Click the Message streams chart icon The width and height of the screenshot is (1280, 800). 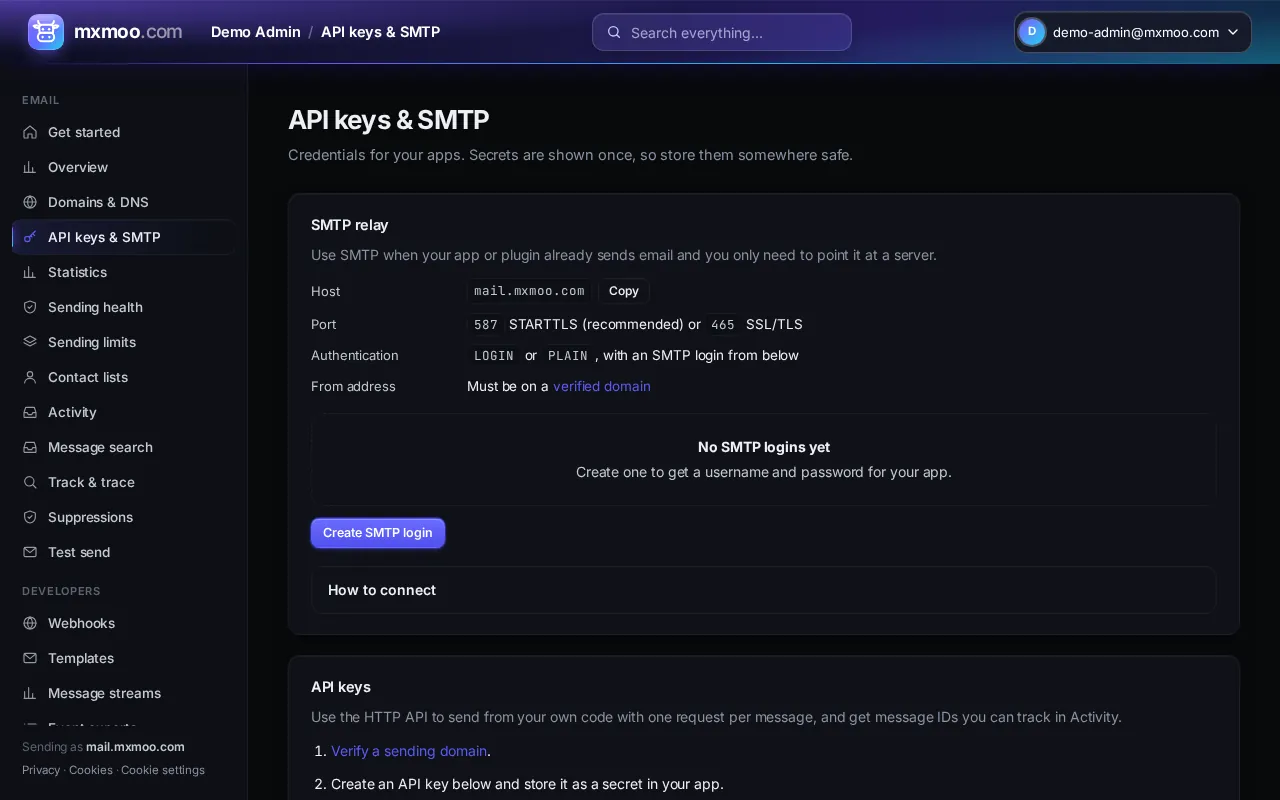[x=30, y=693]
